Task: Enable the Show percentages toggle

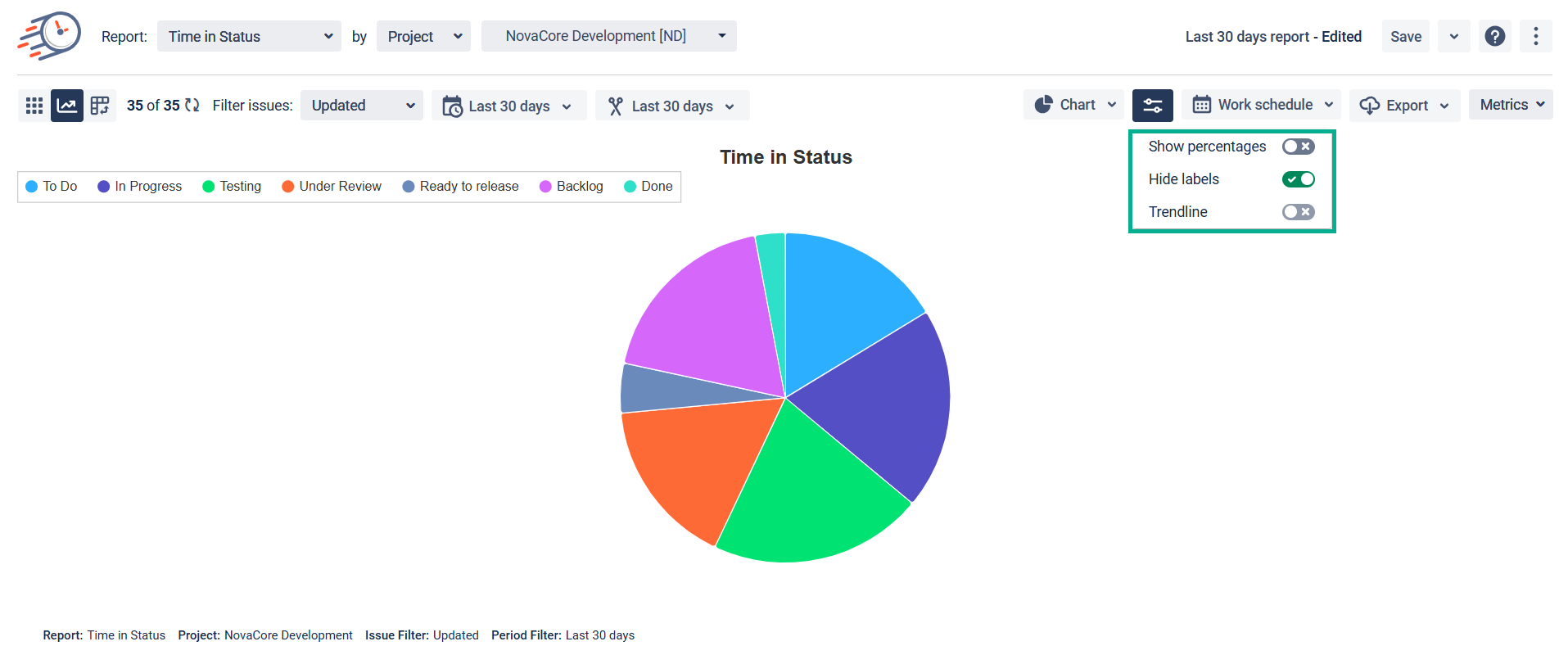Action: tap(1298, 147)
